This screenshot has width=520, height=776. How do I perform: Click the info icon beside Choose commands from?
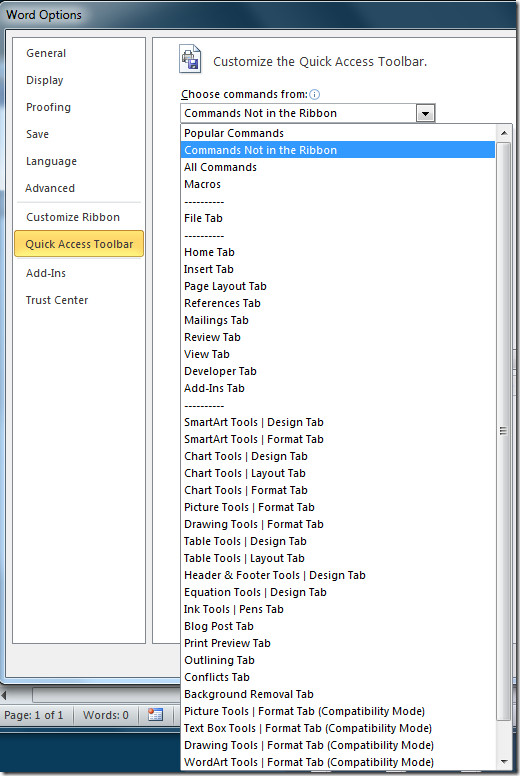[x=314, y=95]
